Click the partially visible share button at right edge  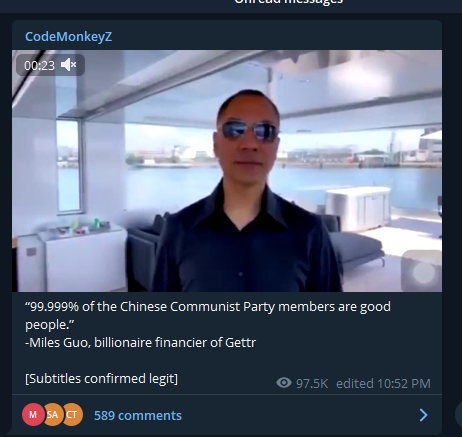pyautogui.click(x=459, y=414)
